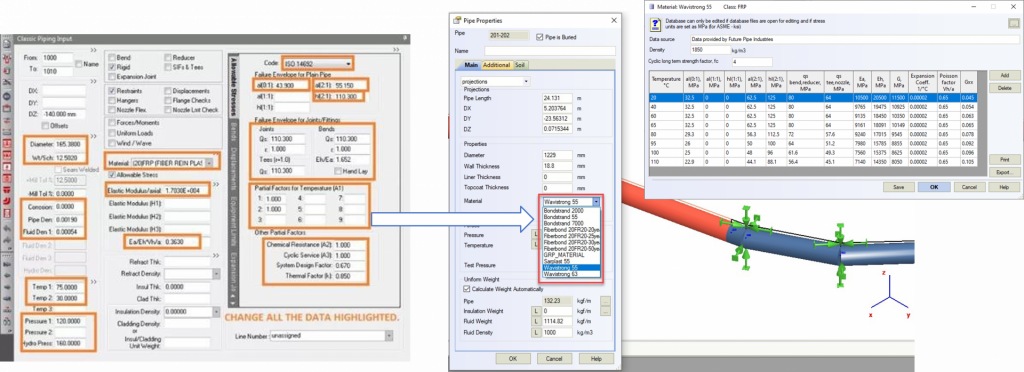Click the Density field showing 1850

712,50
